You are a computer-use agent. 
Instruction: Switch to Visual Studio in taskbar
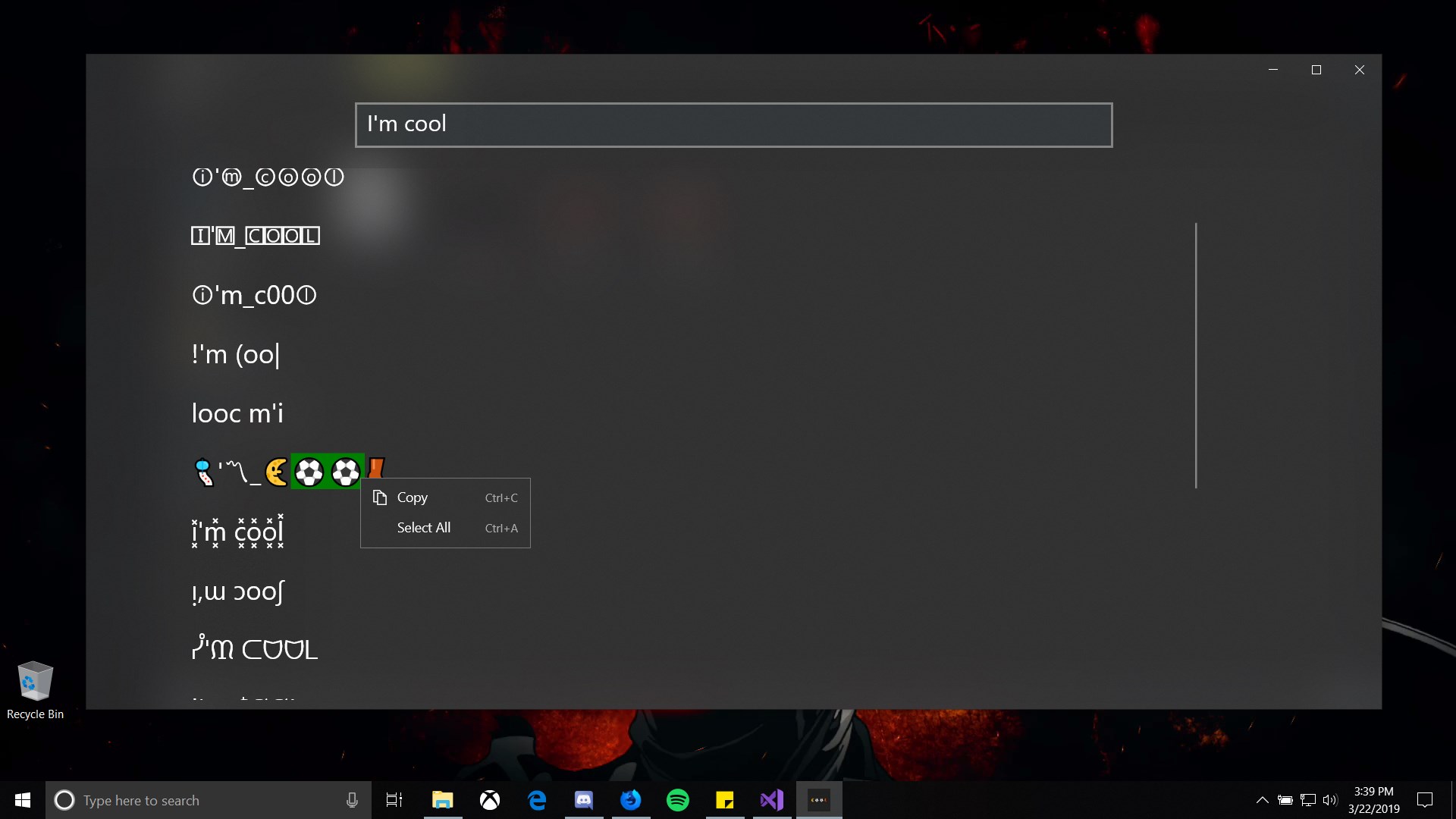click(x=772, y=800)
